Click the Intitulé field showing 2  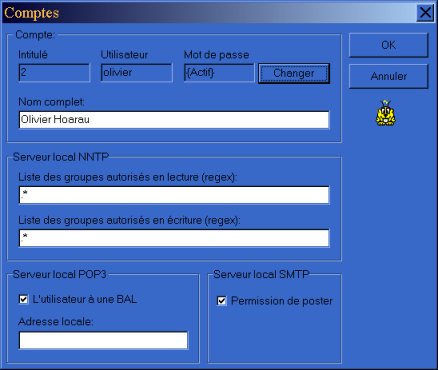[54, 73]
